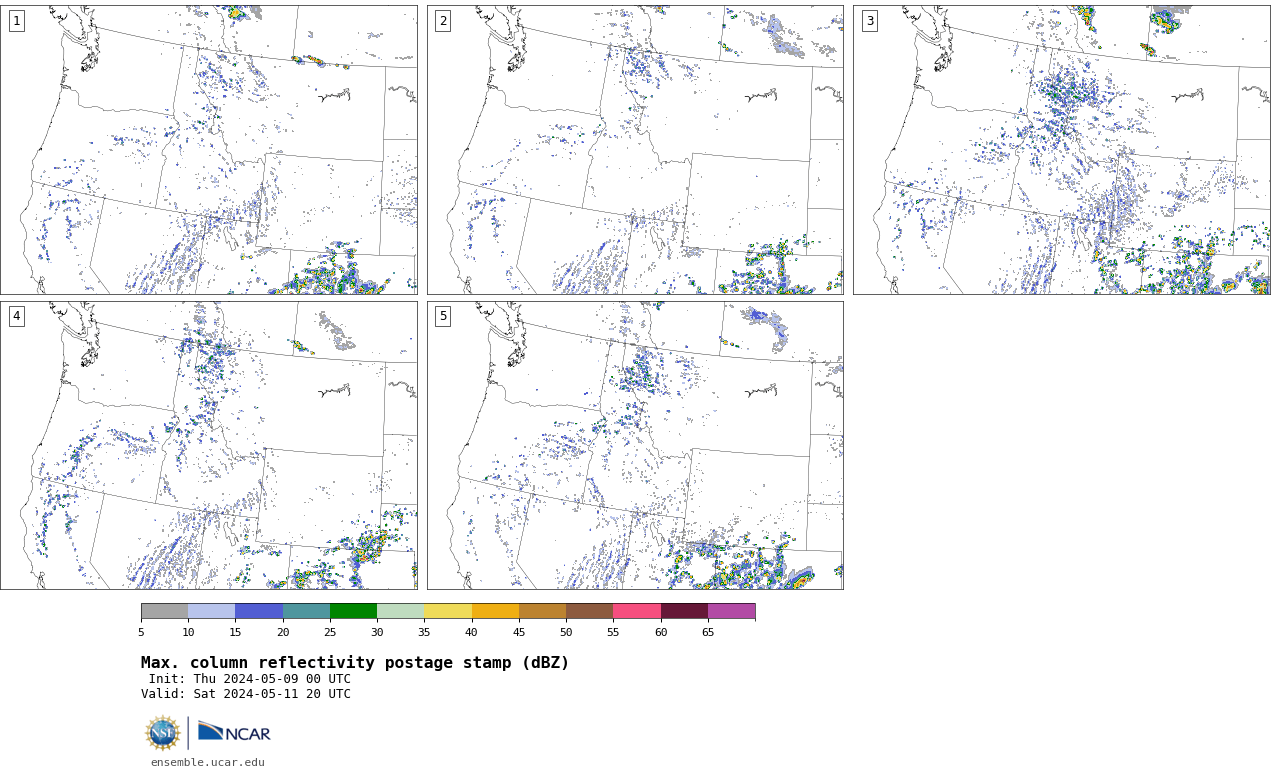
Task: Click the blue 15-20 dBZ swatch
Action: click(259, 611)
